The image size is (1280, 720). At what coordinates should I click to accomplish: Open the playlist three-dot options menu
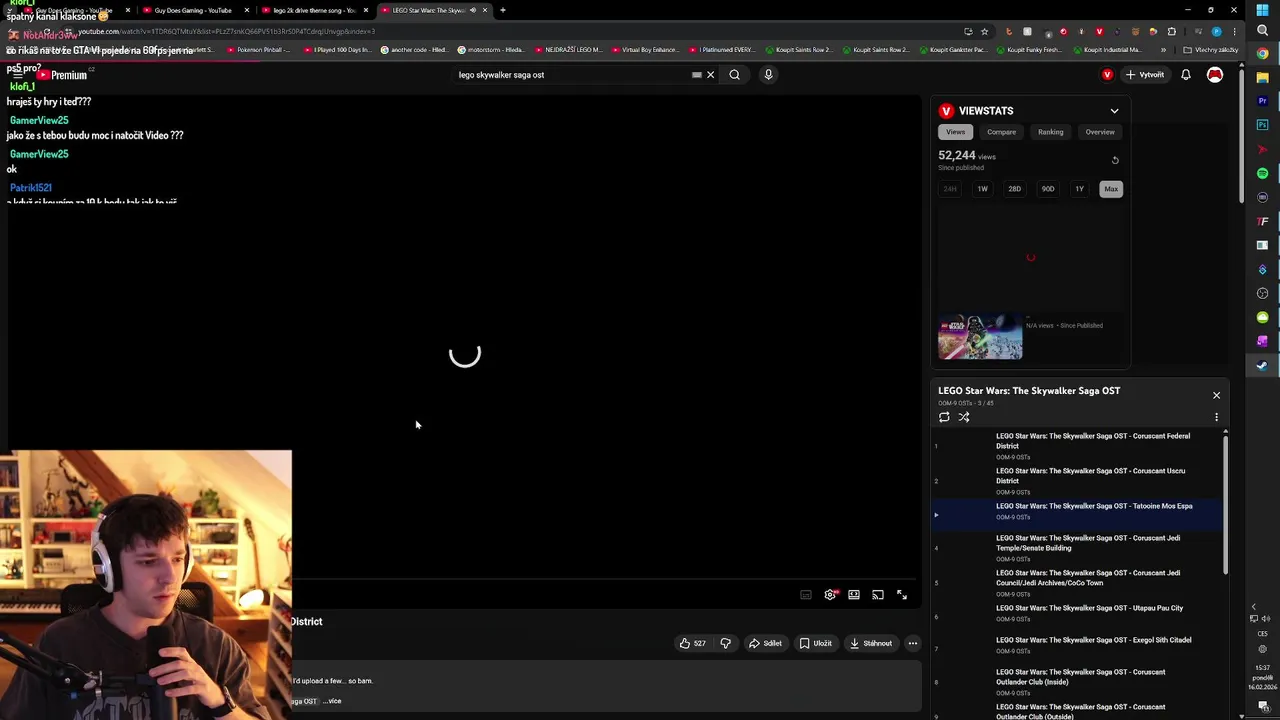tap(1216, 418)
